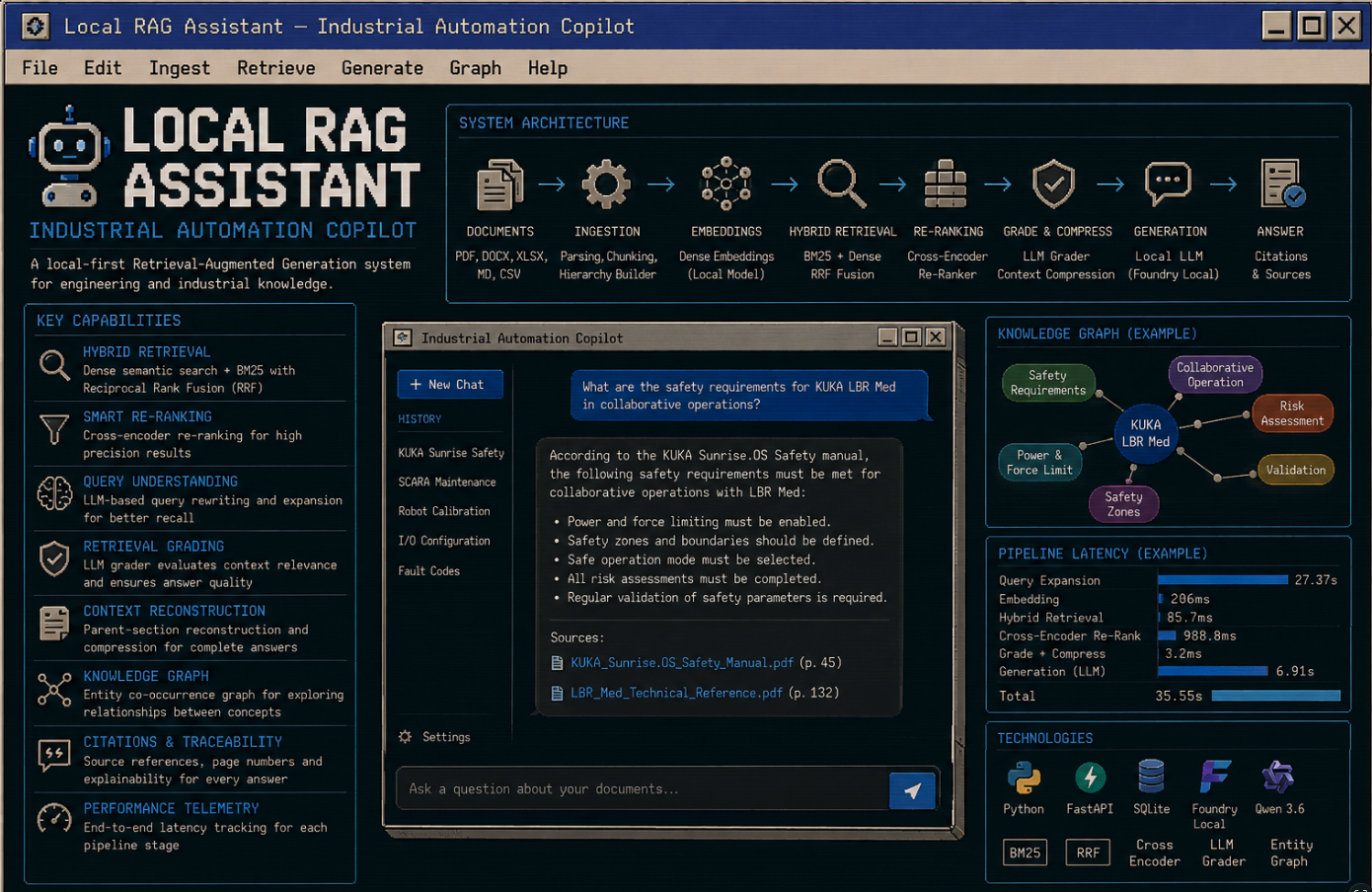Click the question input field
1372x892 pixels.
[642, 789]
